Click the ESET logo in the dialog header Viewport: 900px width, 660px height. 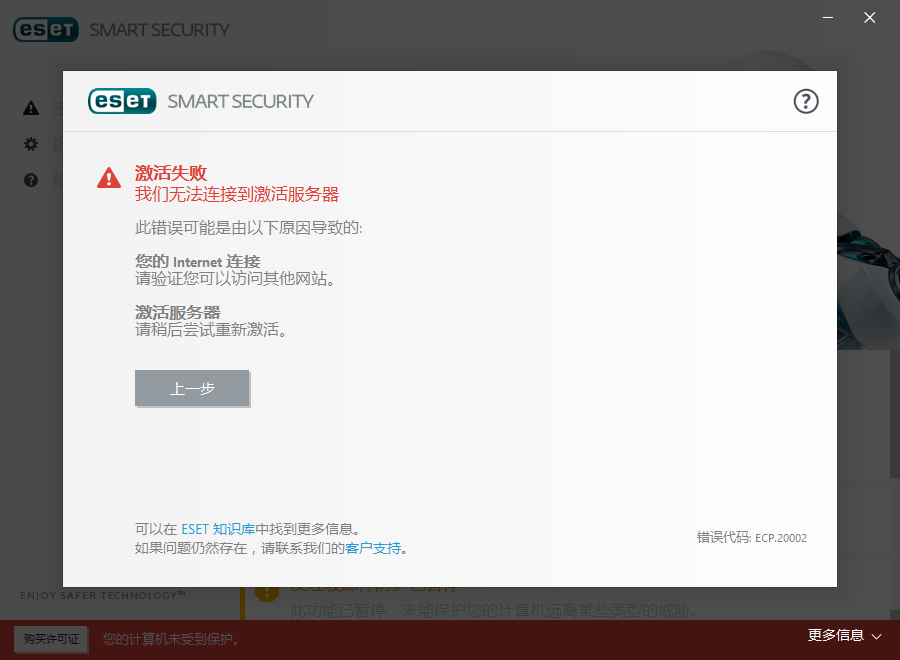click(x=122, y=101)
